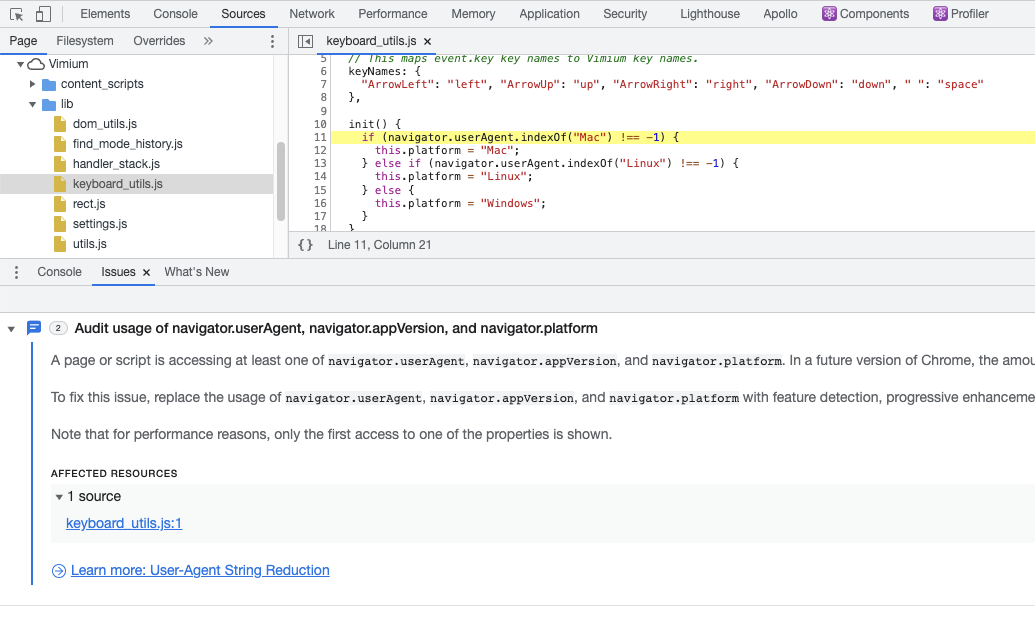The height and width of the screenshot is (634, 1035).
Task: Open the What's New drawer tab
Action: (x=197, y=272)
